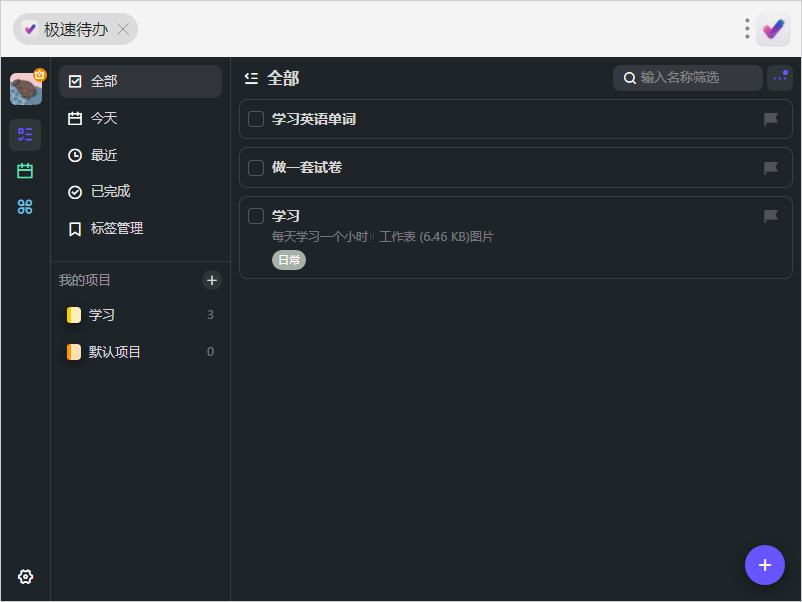Select the 今天 filter
This screenshot has height=602, width=802.
coord(140,118)
